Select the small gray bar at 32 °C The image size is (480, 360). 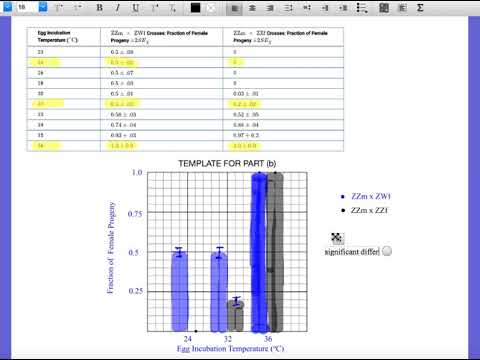(x=236, y=315)
